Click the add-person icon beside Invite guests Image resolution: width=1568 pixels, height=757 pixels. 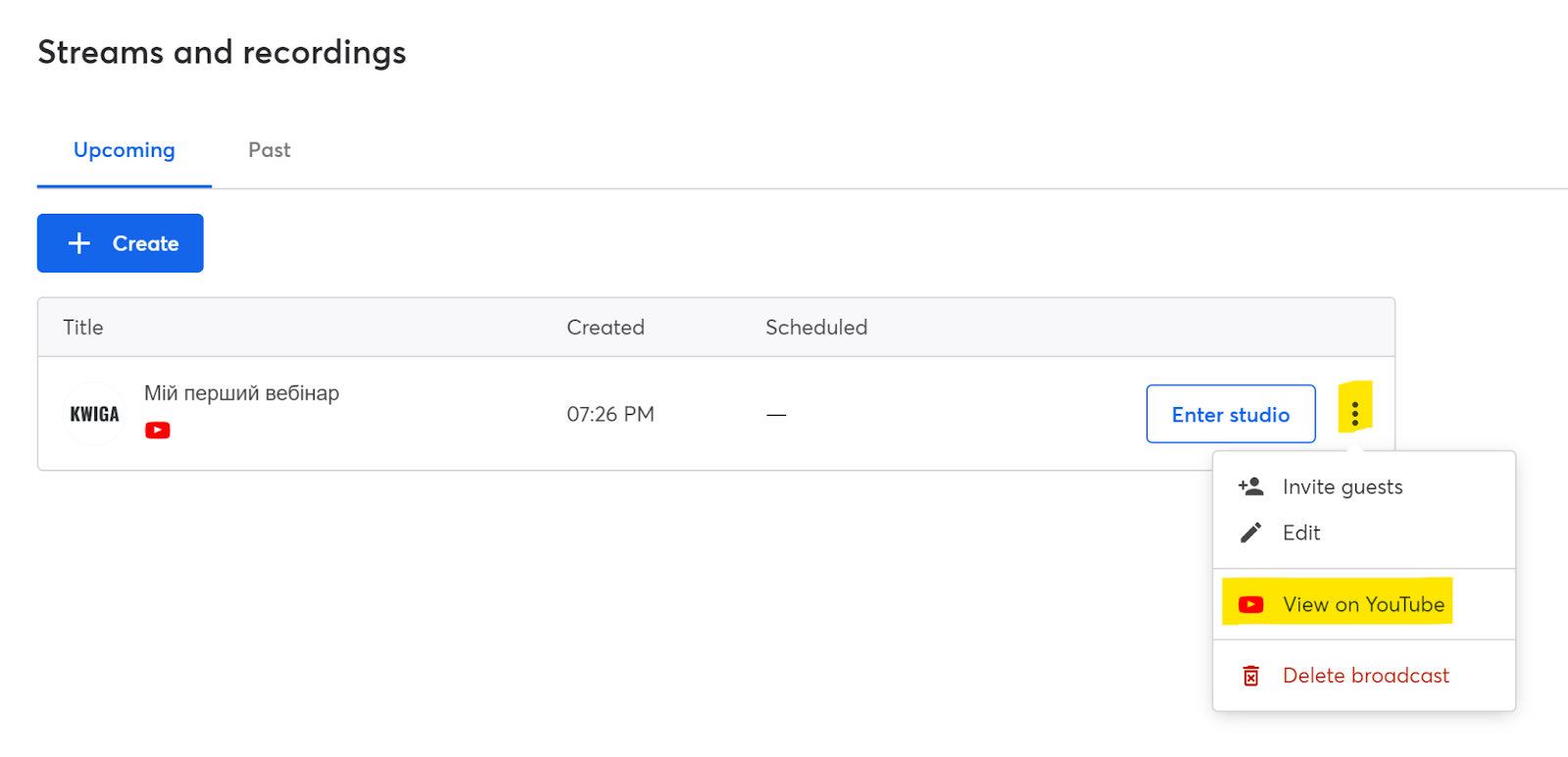point(1250,486)
